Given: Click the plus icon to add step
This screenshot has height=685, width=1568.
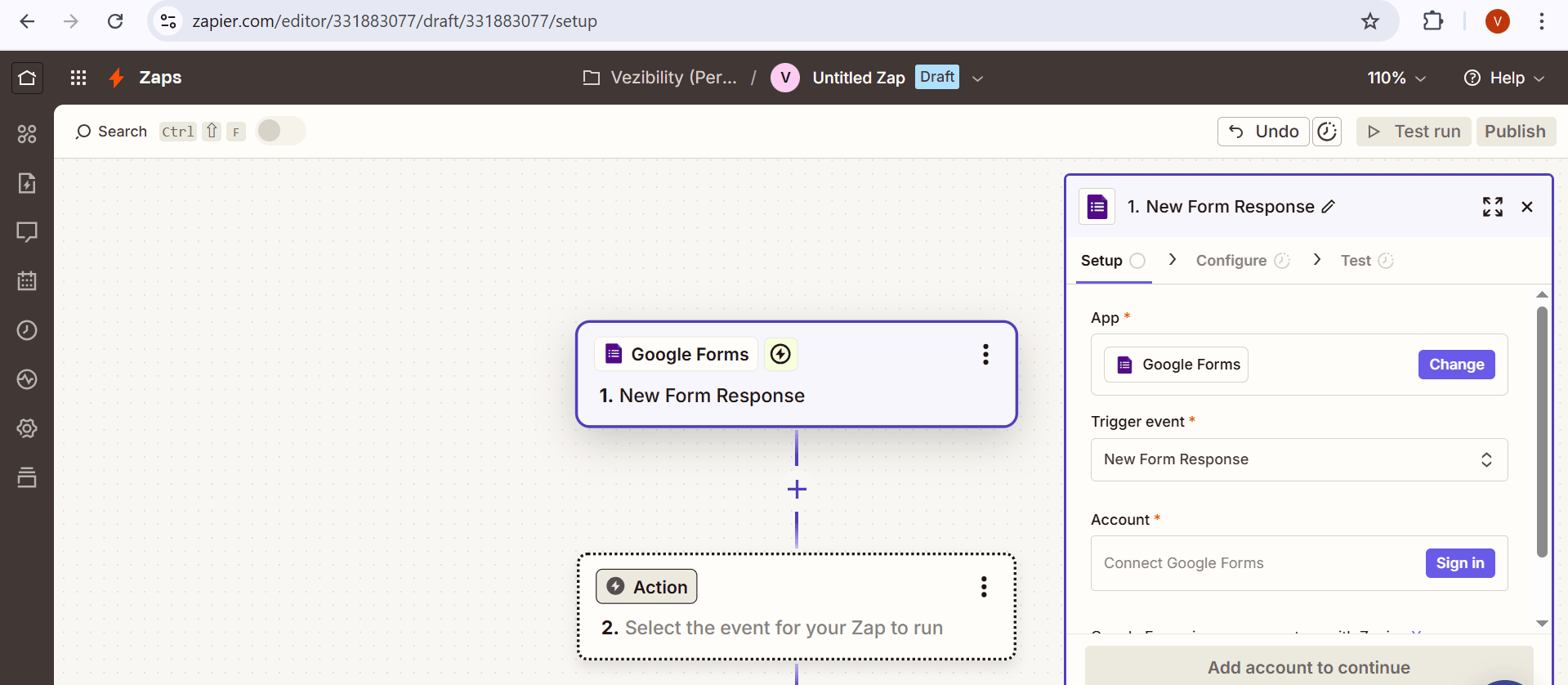Looking at the screenshot, I should click(x=797, y=490).
